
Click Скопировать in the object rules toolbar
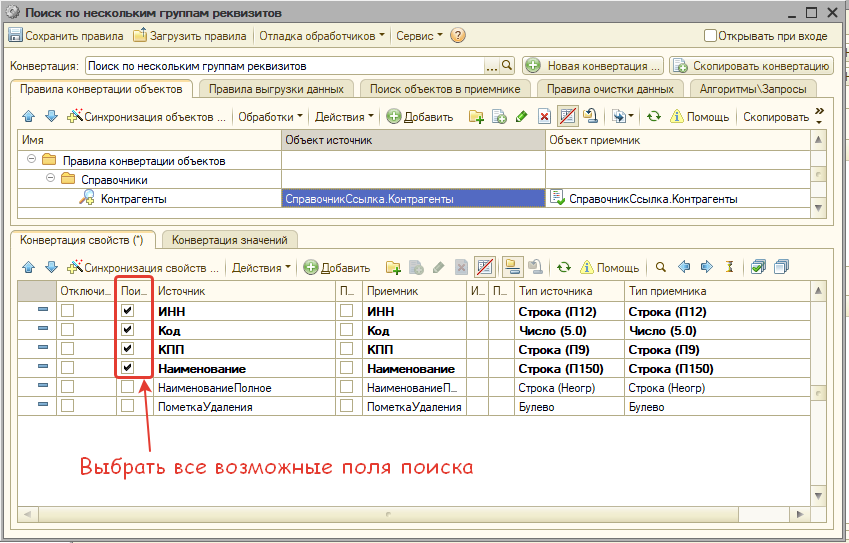click(776, 116)
